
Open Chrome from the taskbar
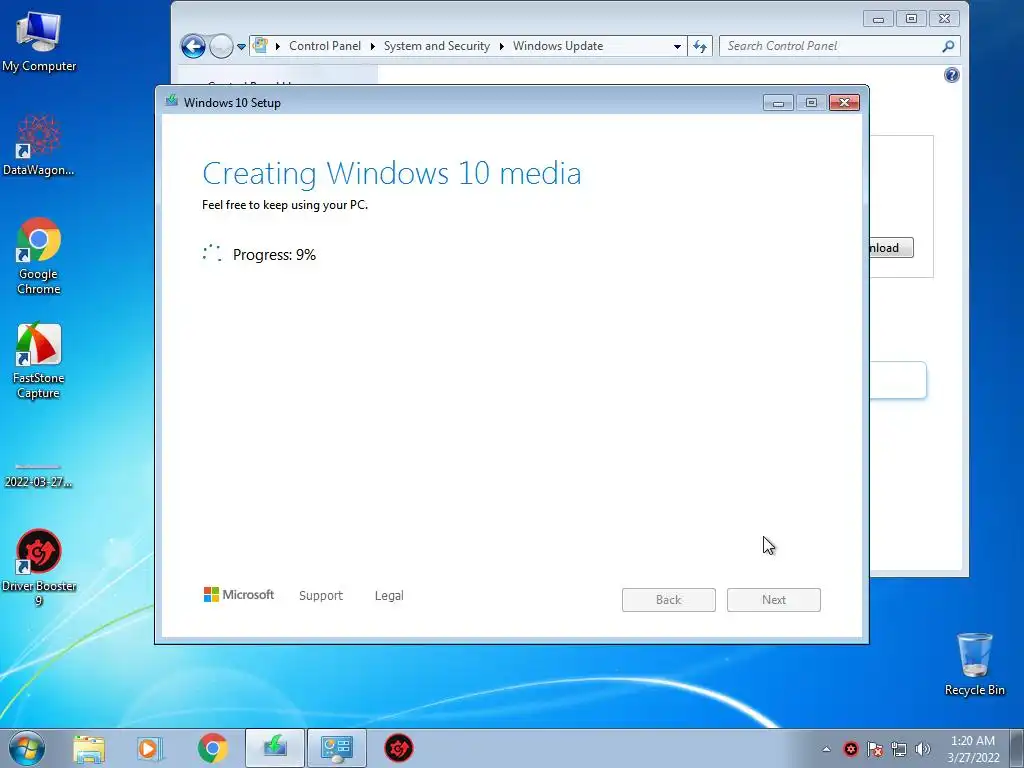[x=212, y=748]
